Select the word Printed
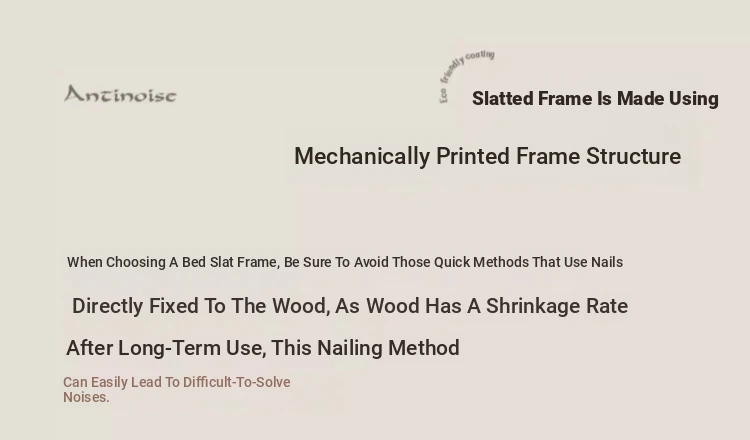The height and width of the screenshot is (440, 750). tap(473, 156)
